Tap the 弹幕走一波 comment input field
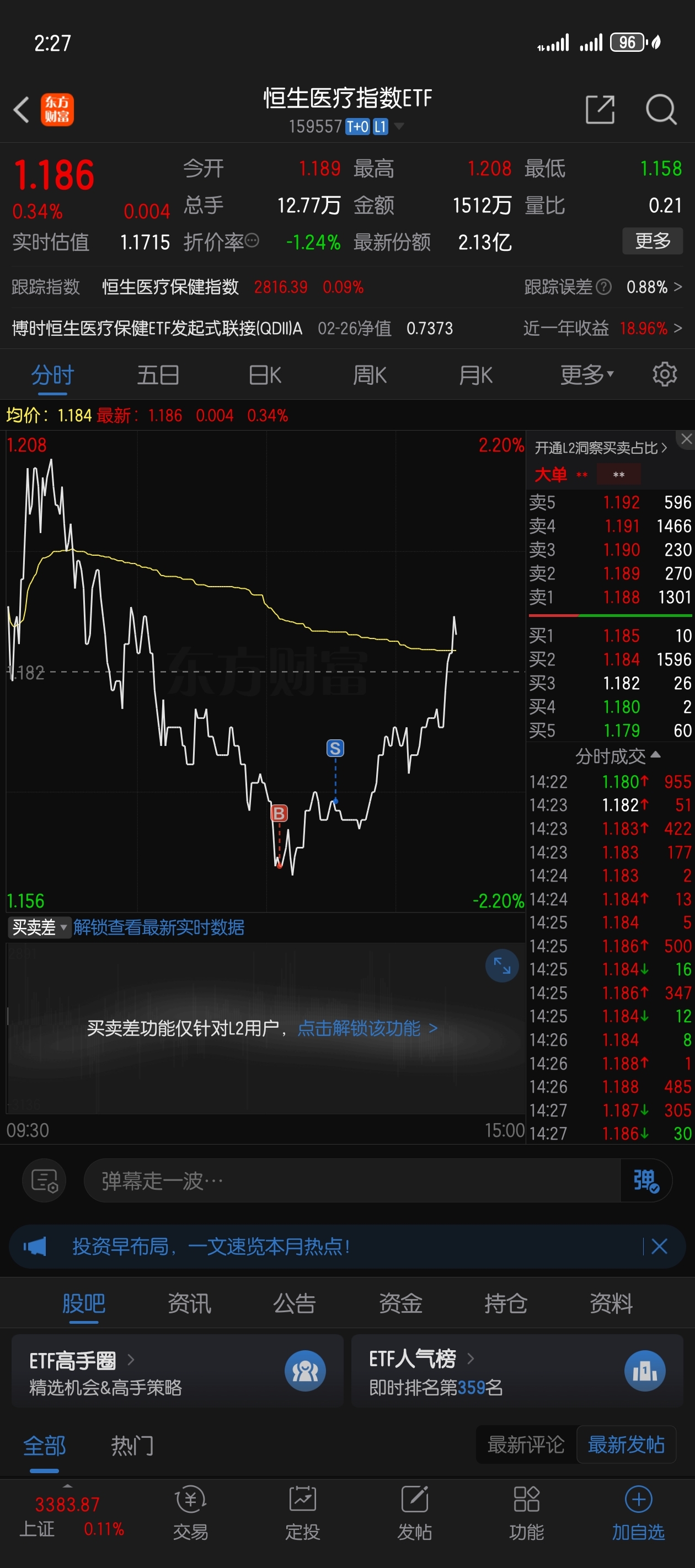Screen dimensions: 695x1568 (351, 1181)
